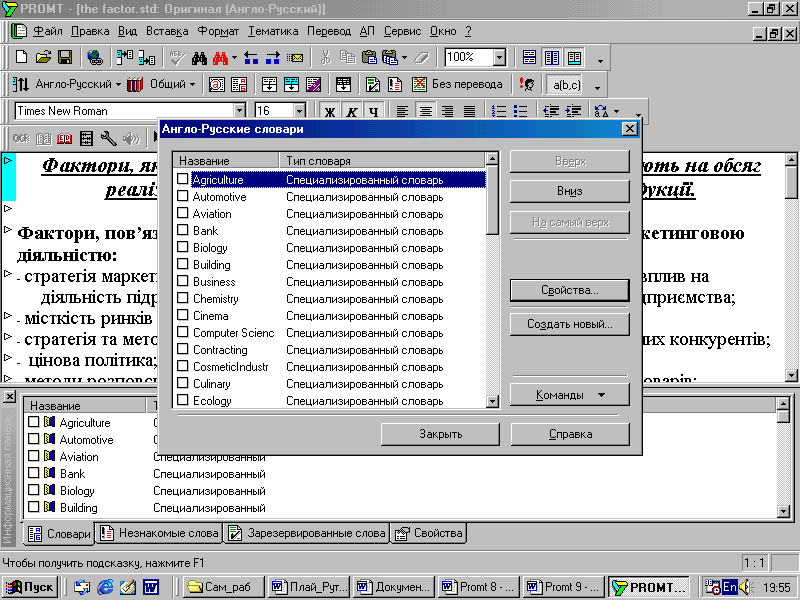Click the Cut scissors icon
The image size is (800, 600).
pyautogui.click(x=326, y=58)
